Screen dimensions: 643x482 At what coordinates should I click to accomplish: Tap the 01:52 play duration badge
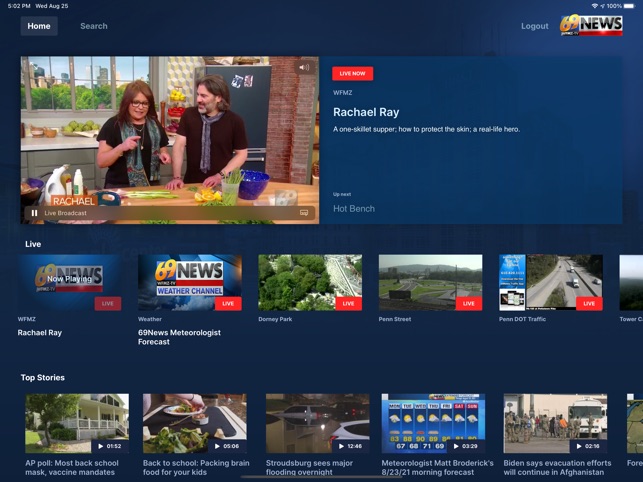point(109,446)
